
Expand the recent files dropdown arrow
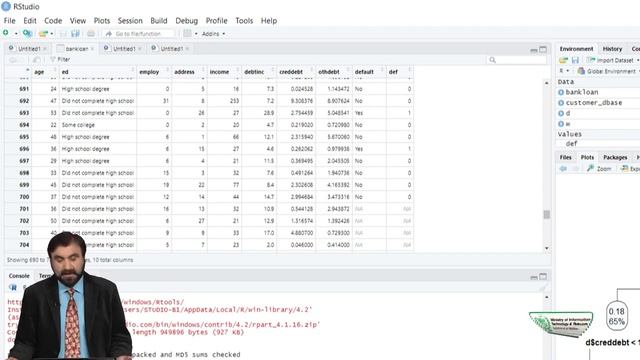(x=52, y=34)
